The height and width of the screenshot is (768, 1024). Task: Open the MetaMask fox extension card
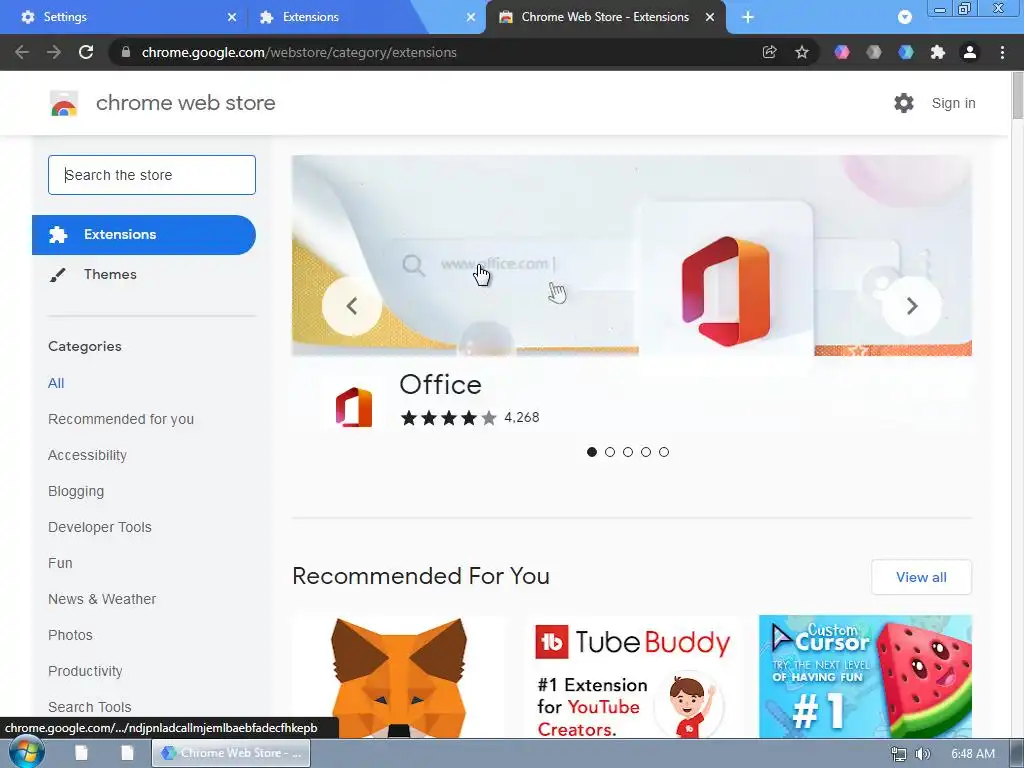pyautogui.click(x=398, y=677)
